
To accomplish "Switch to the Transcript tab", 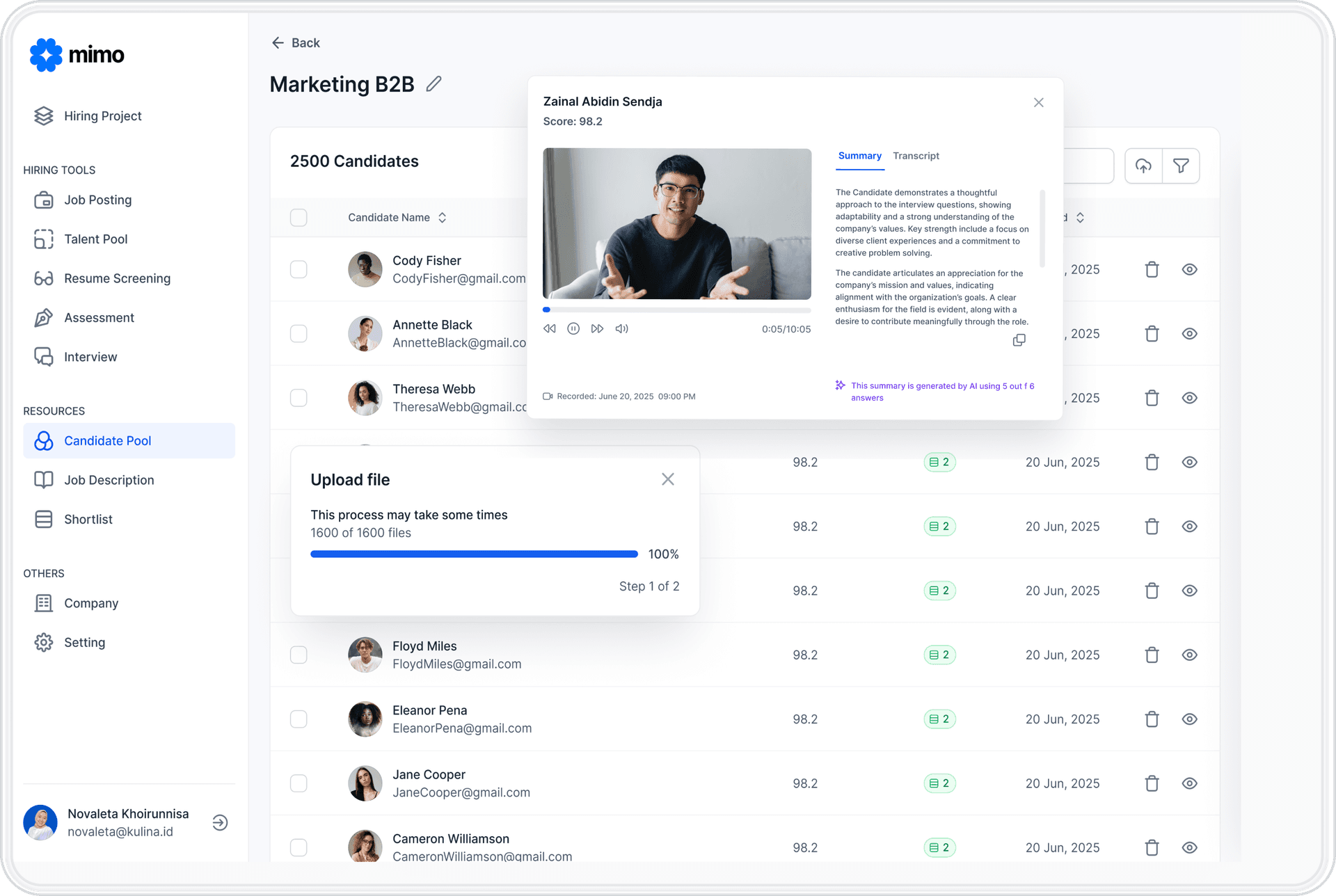I will [x=916, y=156].
